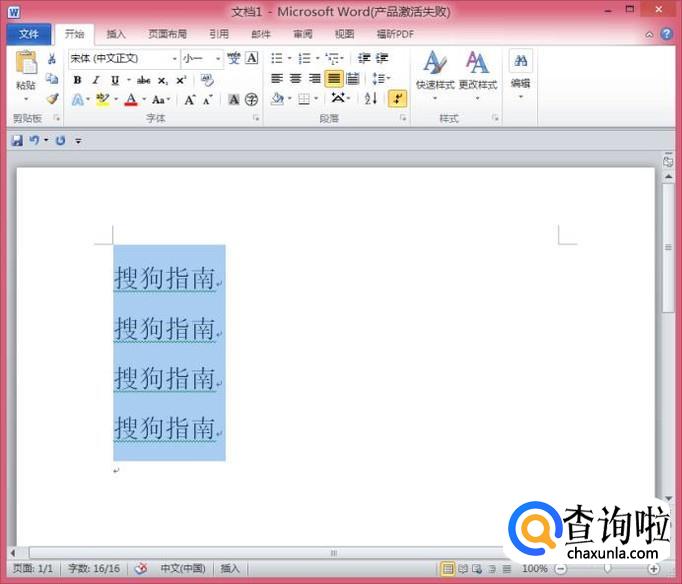Zoom out with minus button

[x=561, y=568]
